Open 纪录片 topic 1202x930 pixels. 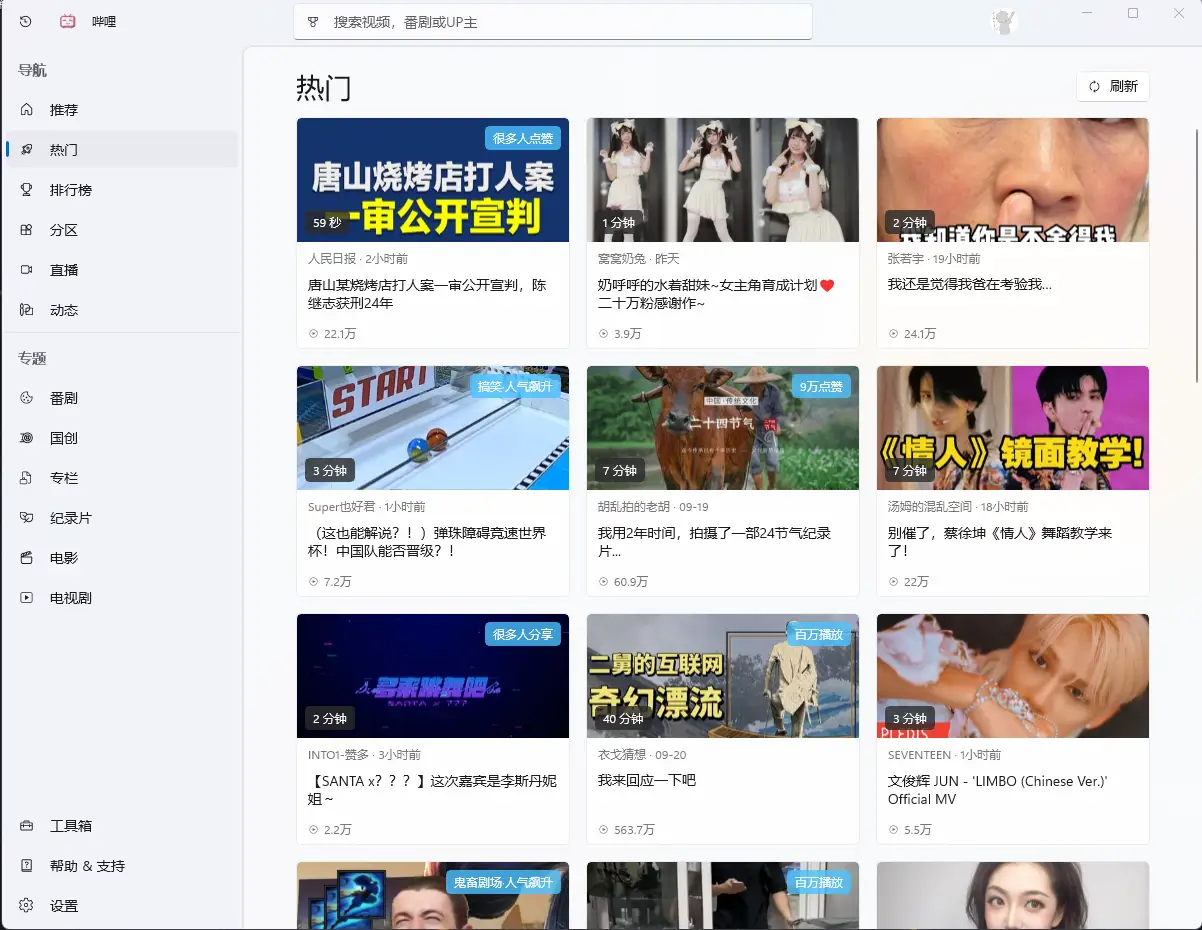(122, 518)
